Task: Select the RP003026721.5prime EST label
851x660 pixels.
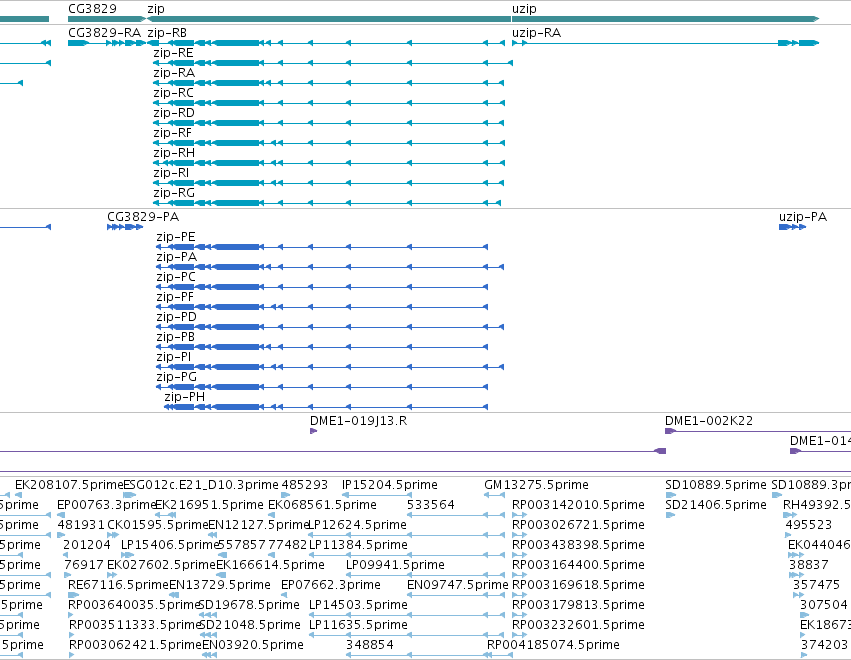Action: 578,525
